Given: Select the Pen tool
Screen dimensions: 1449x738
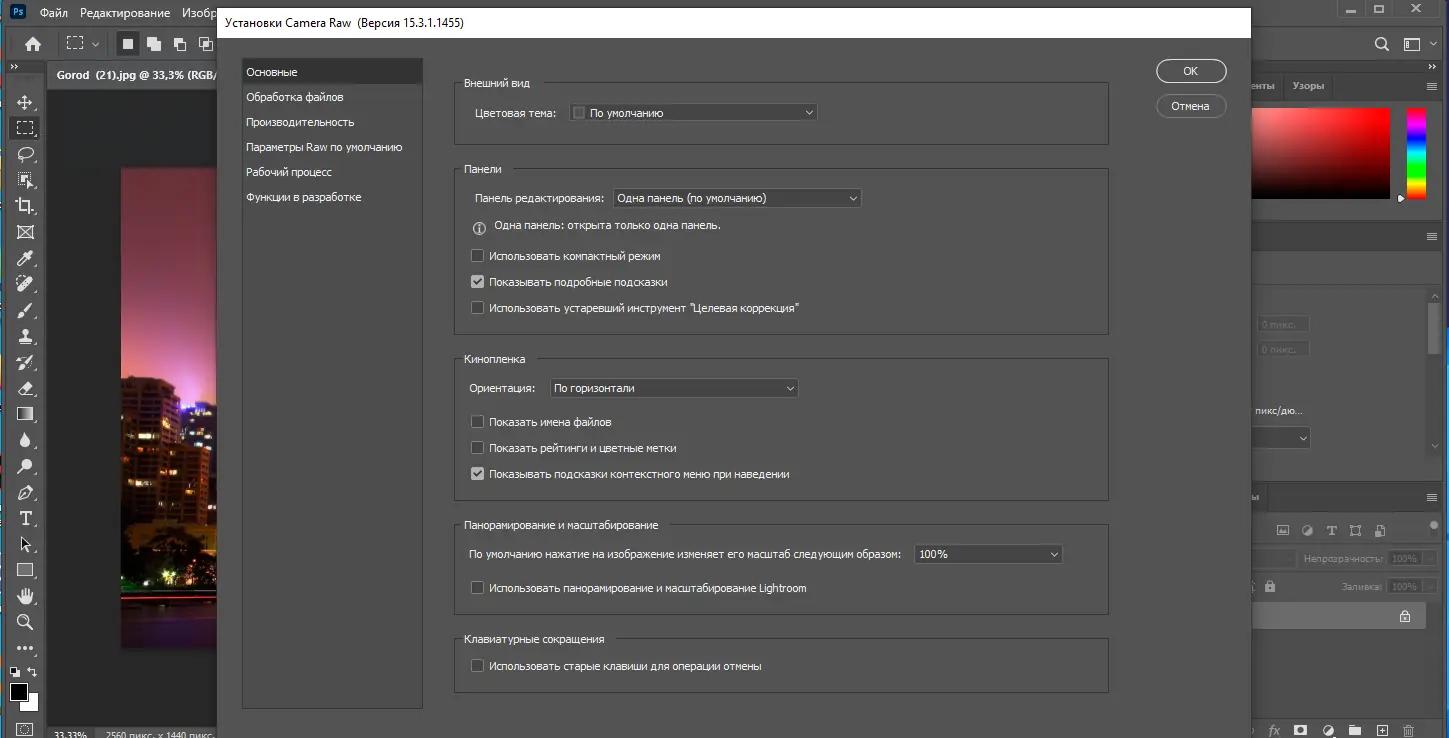Looking at the screenshot, I should [25, 492].
